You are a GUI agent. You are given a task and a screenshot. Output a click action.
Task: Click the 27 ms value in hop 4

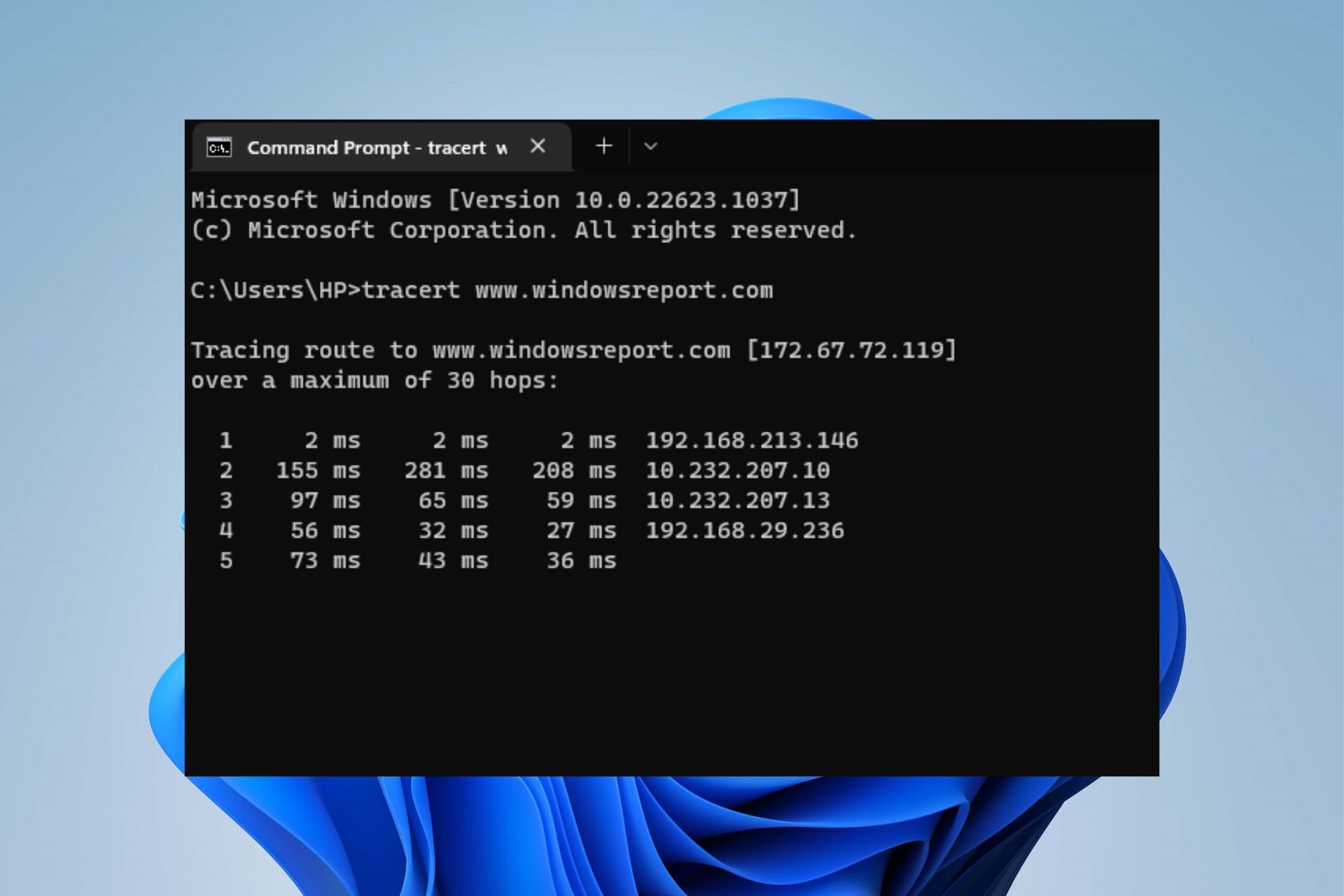point(581,531)
